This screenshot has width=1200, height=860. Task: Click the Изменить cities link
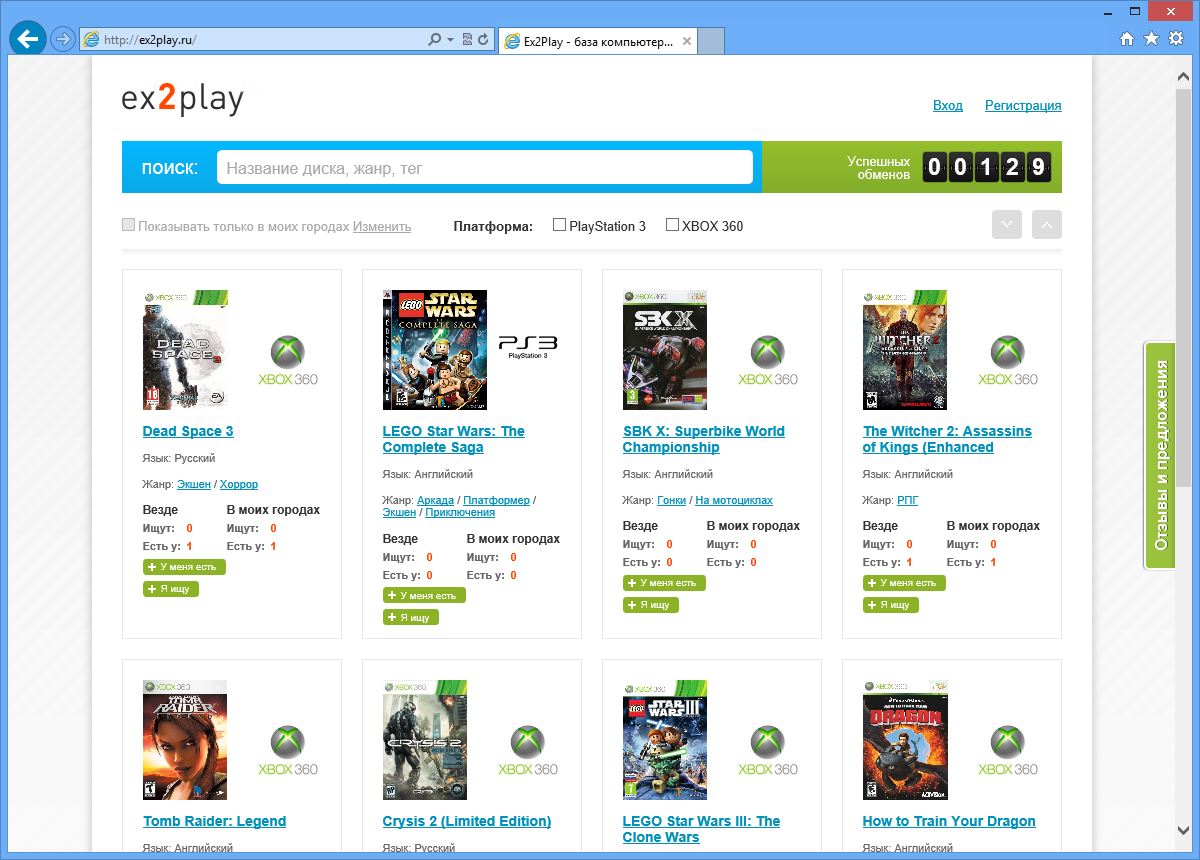pyautogui.click(x=382, y=226)
